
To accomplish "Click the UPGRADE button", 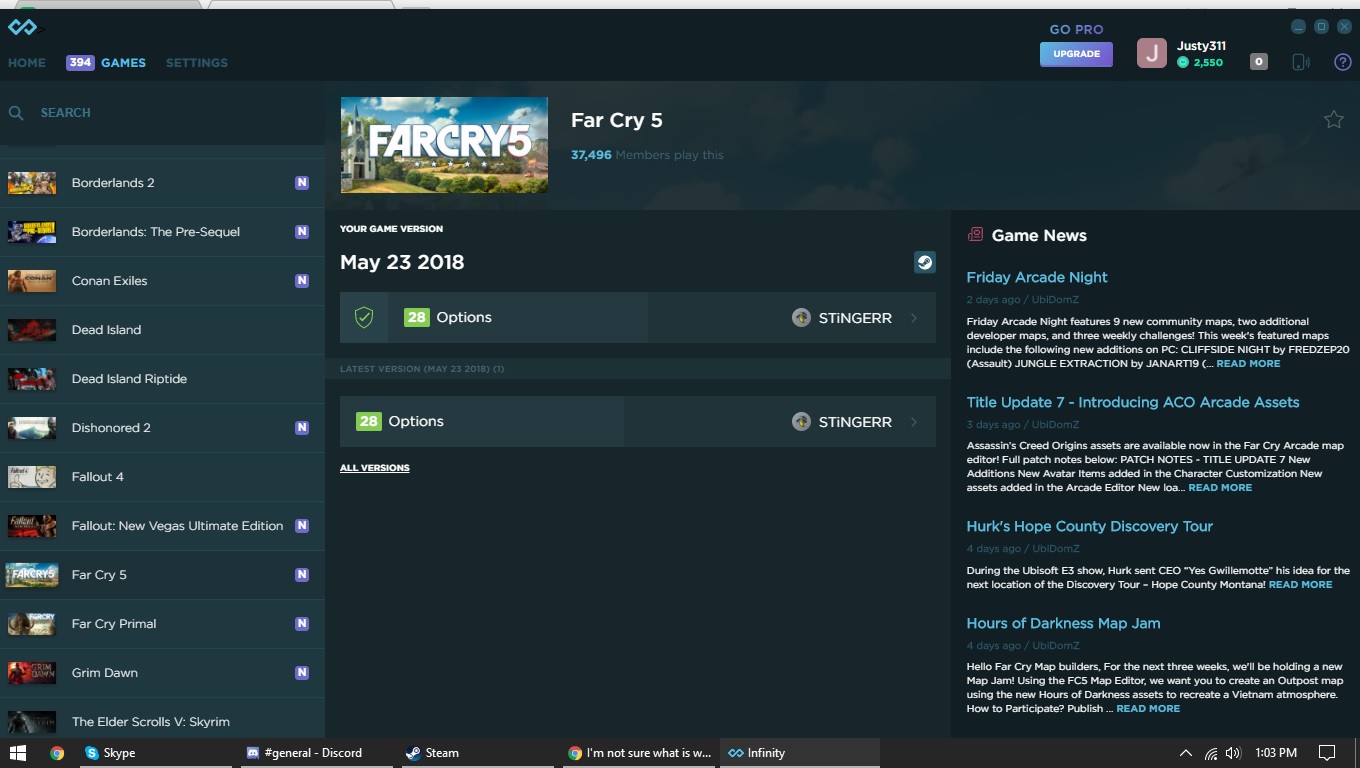I will (x=1076, y=54).
